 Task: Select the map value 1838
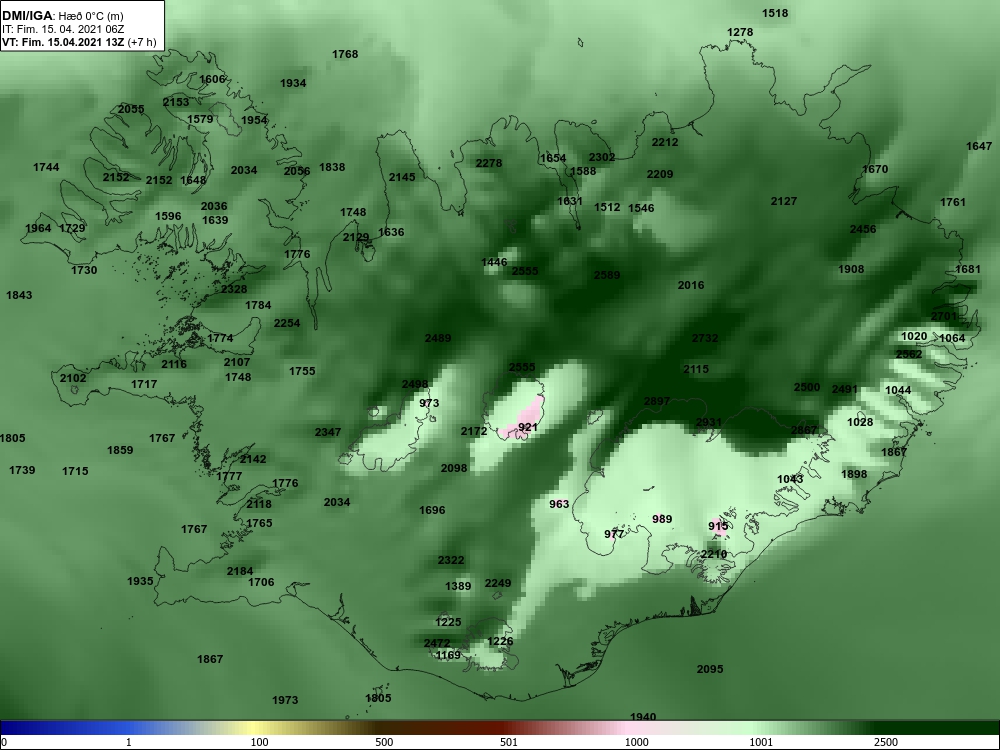click(332, 168)
